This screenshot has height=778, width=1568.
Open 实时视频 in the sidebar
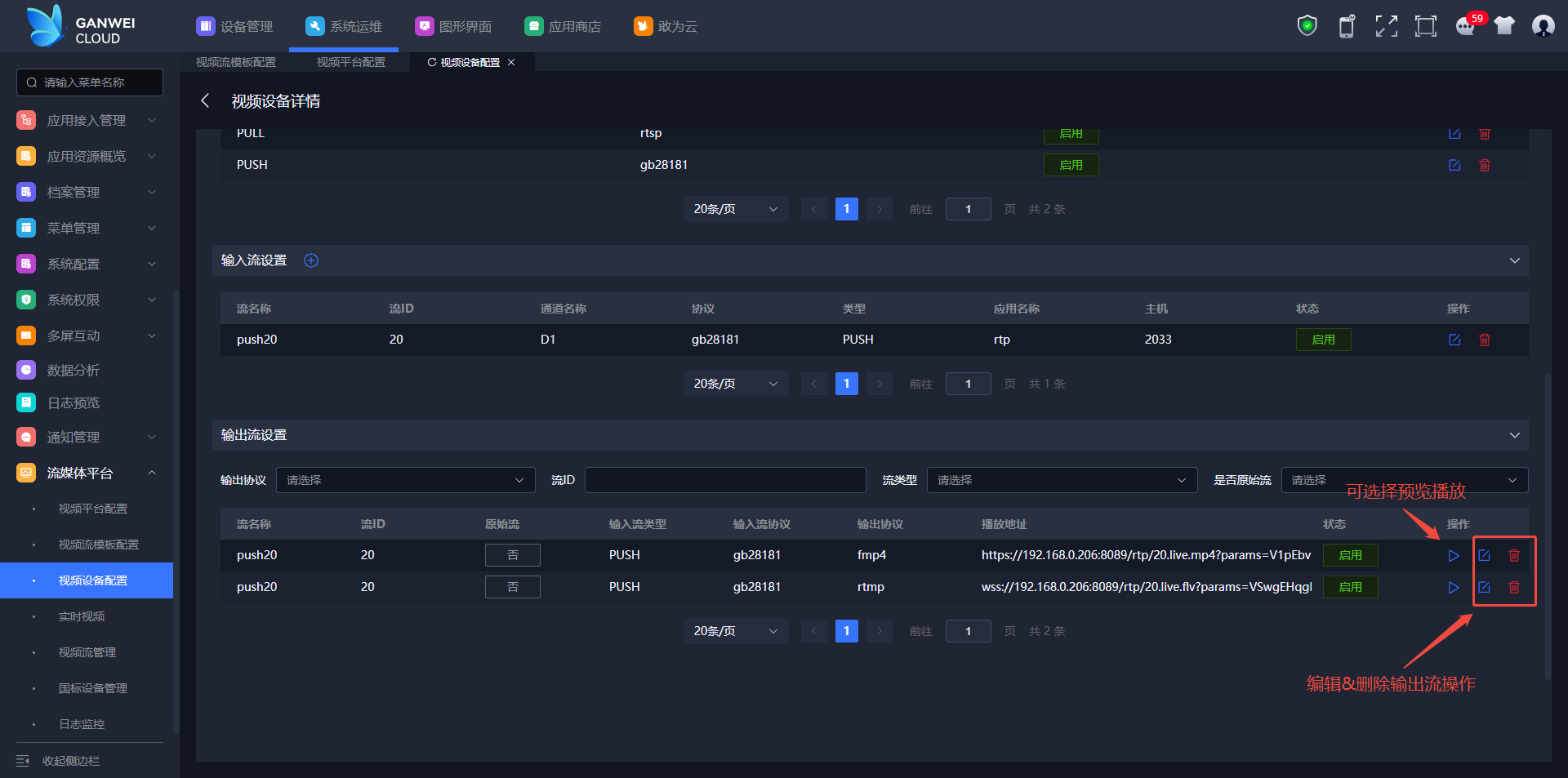tap(82, 616)
